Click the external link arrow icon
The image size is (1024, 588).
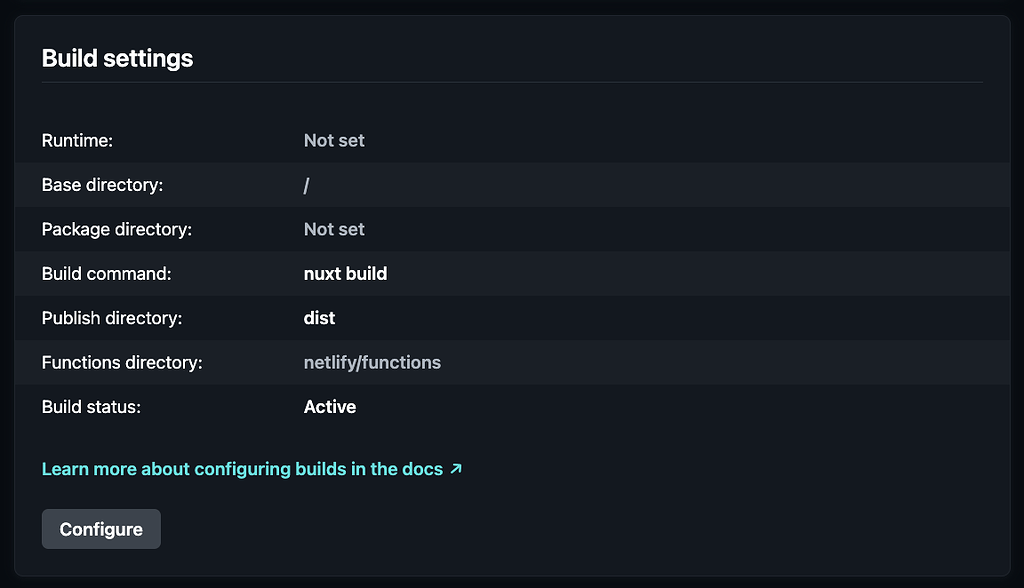point(457,468)
